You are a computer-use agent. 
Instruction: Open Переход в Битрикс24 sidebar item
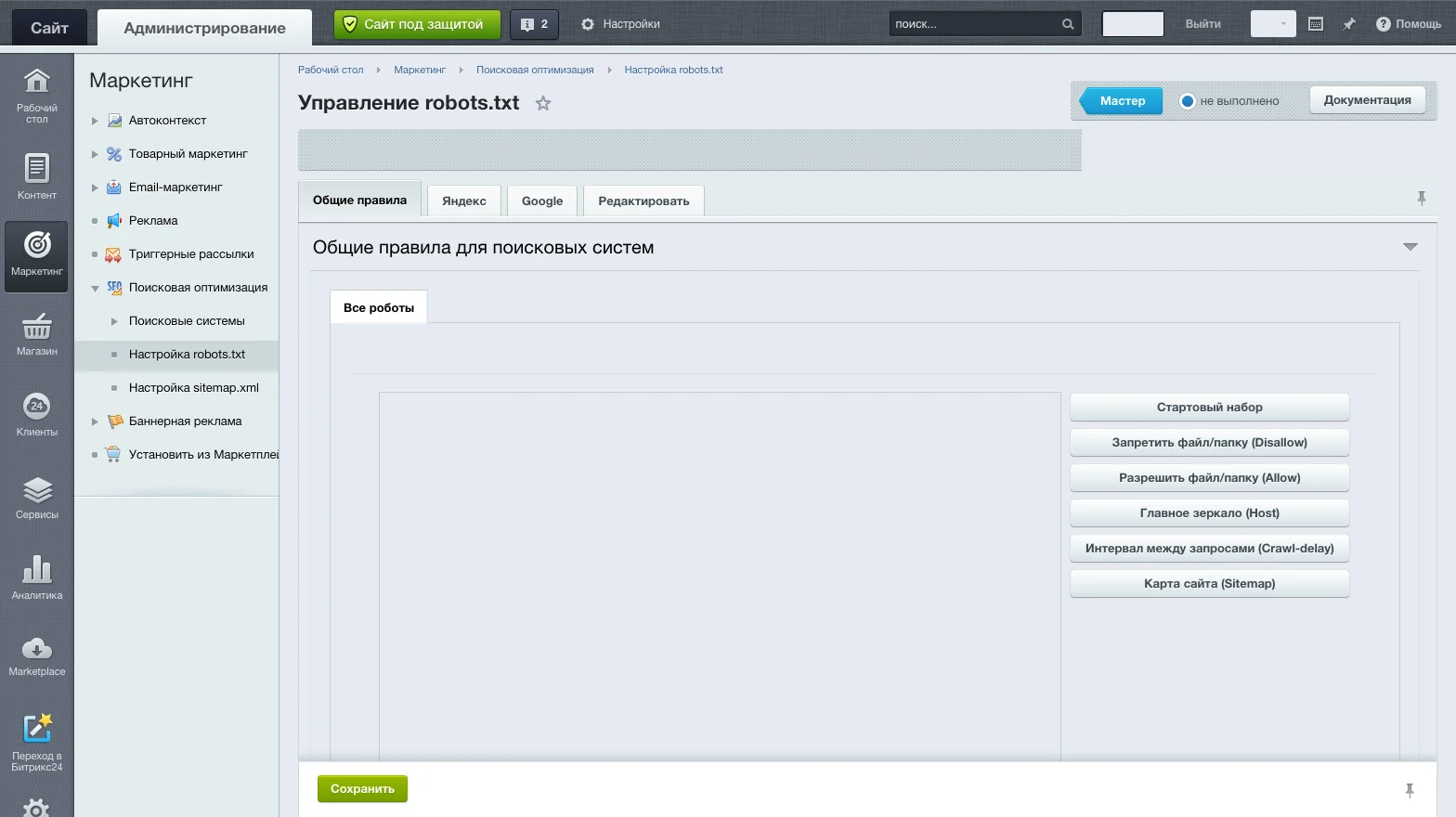pyautogui.click(x=36, y=742)
